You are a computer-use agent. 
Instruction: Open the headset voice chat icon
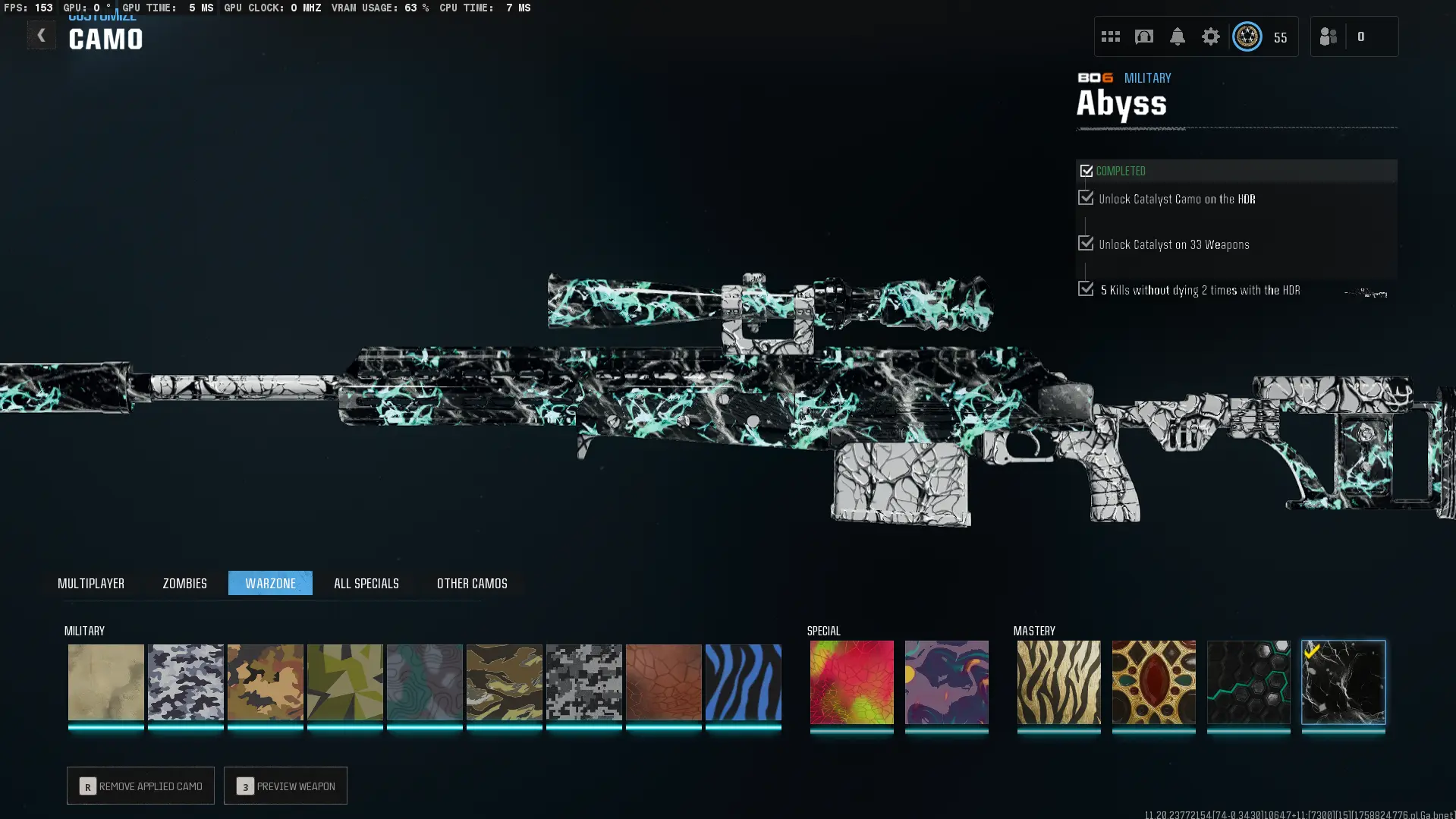[1144, 36]
